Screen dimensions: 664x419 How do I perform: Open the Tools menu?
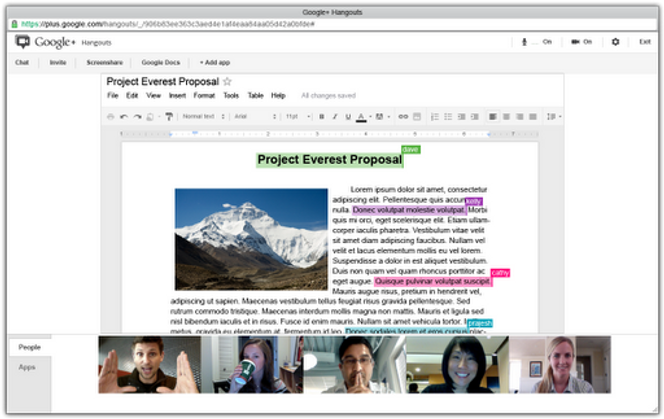(x=231, y=96)
